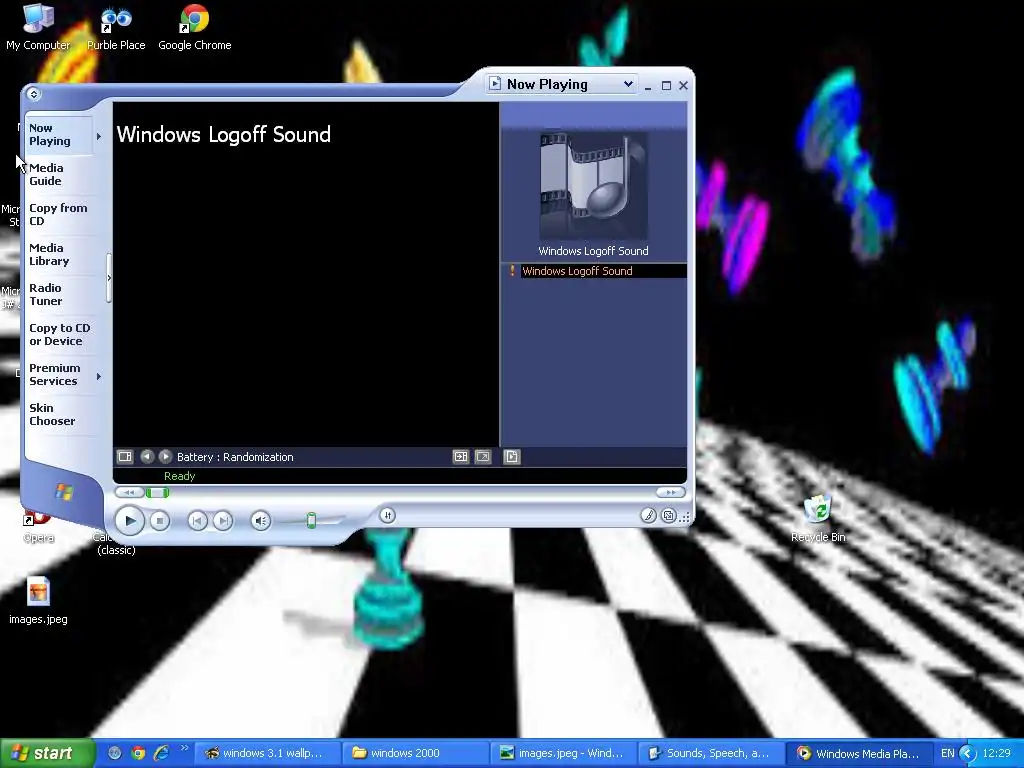Expand the Premium Services side arrow
The width and height of the screenshot is (1024, 768).
coord(99,376)
